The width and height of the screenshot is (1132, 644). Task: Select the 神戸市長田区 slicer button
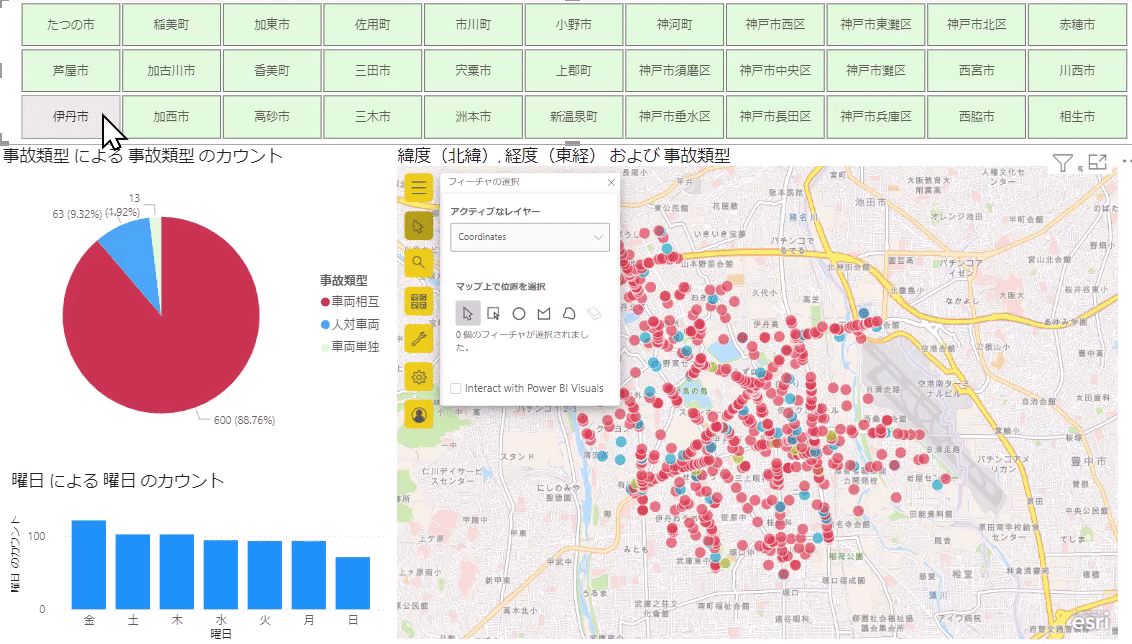775,116
